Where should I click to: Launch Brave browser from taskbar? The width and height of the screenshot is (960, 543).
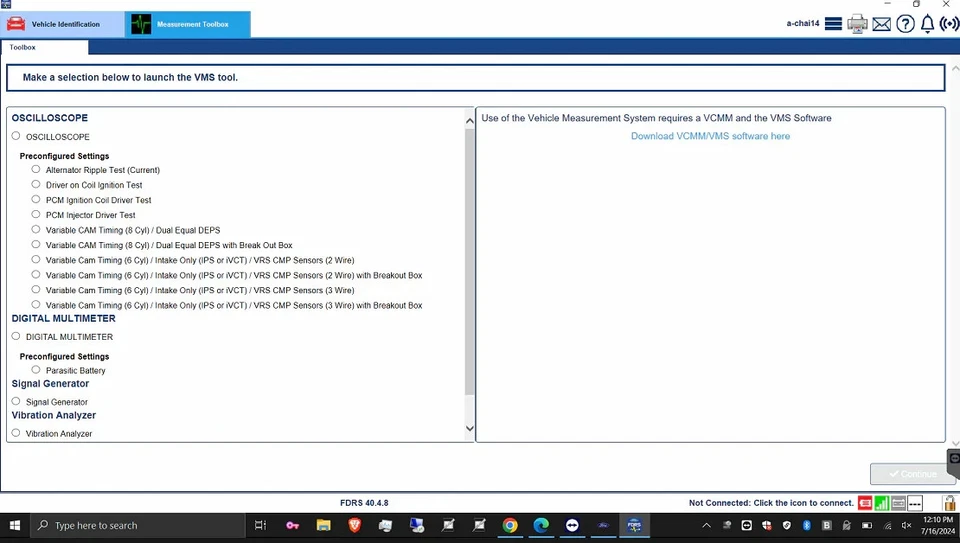coord(354,525)
